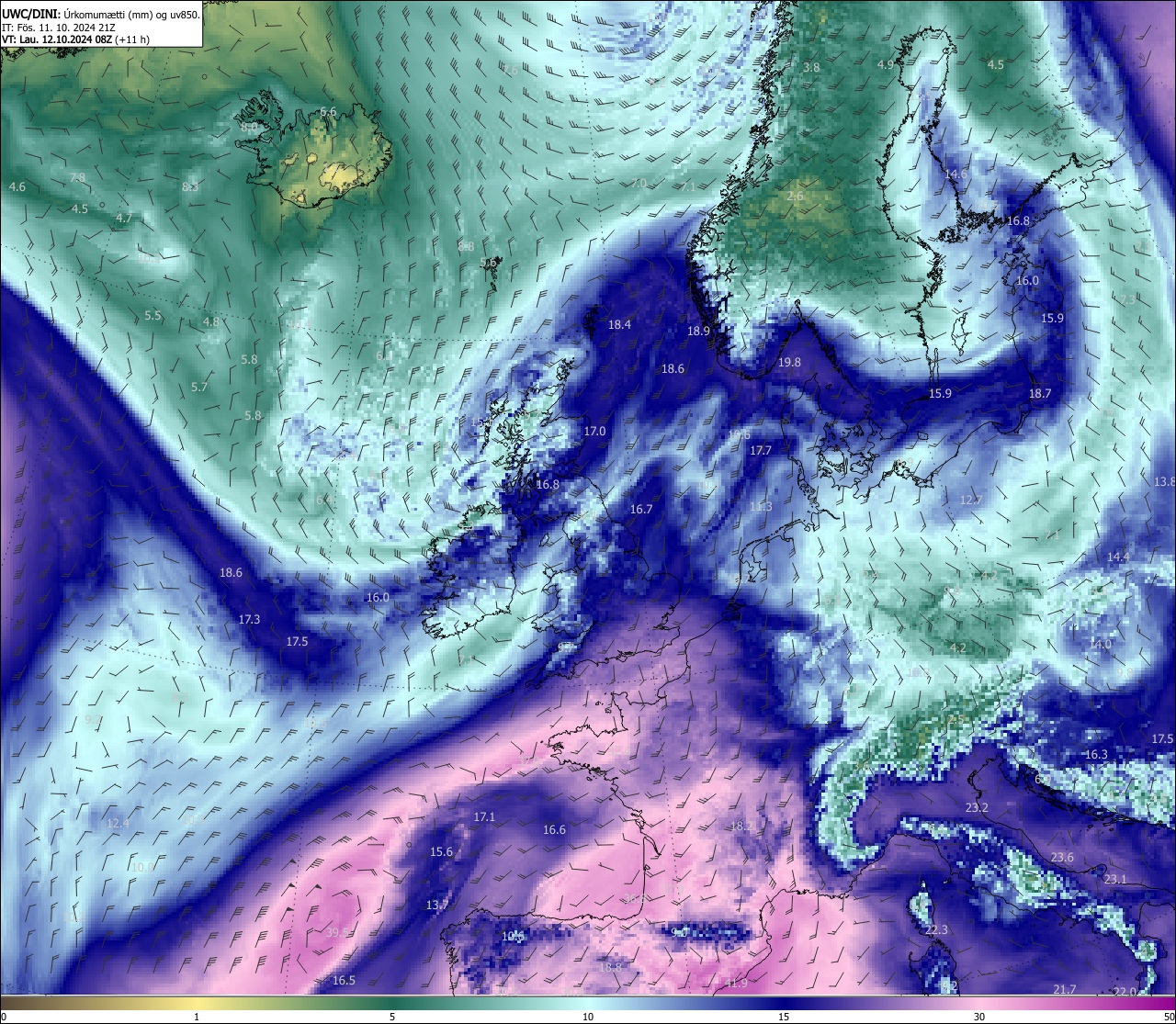
Task: Click the 4.7 value on the map
Action: [124, 219]
